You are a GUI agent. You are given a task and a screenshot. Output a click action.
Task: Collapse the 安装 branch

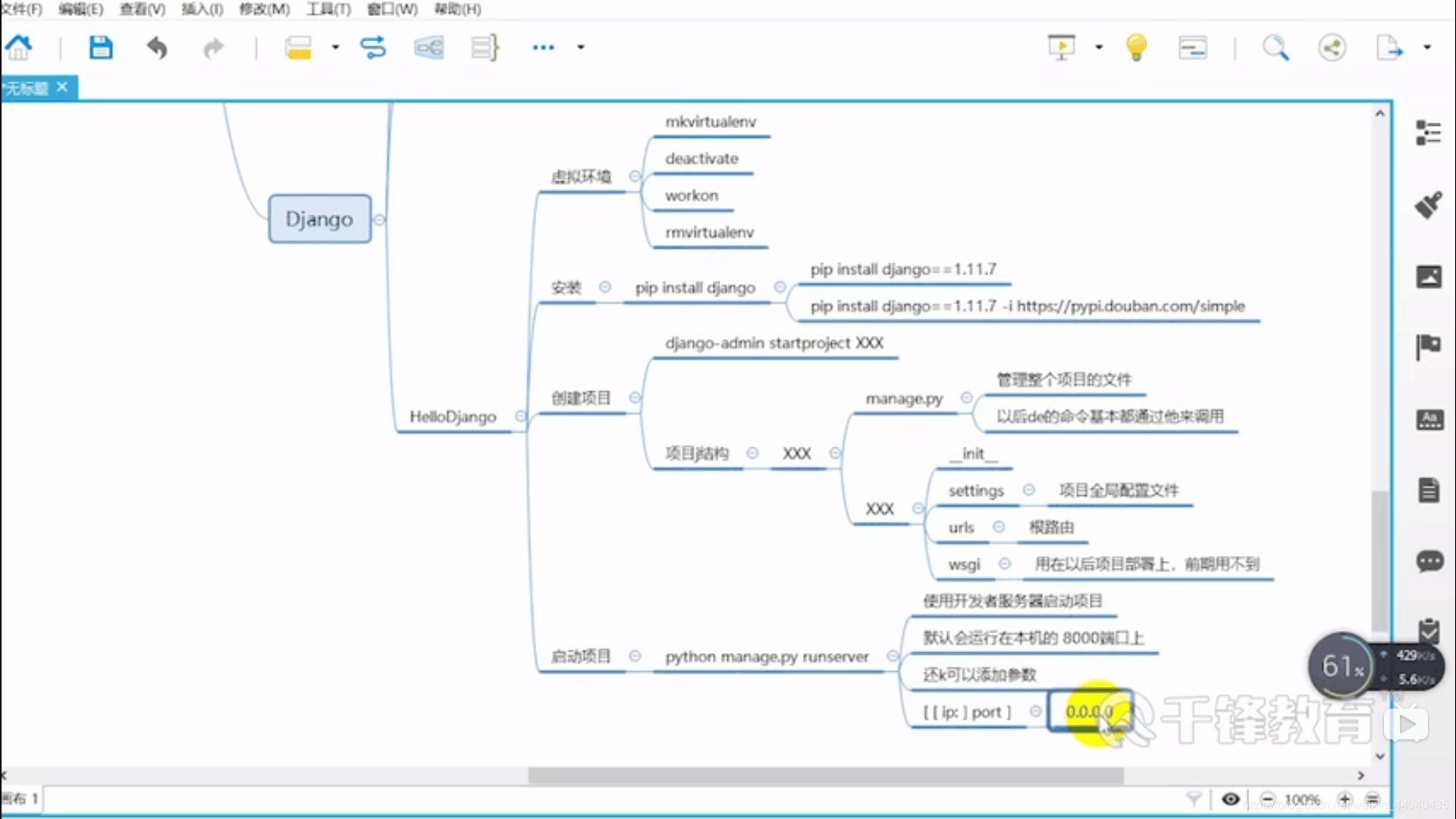click(x=605, y=287)
